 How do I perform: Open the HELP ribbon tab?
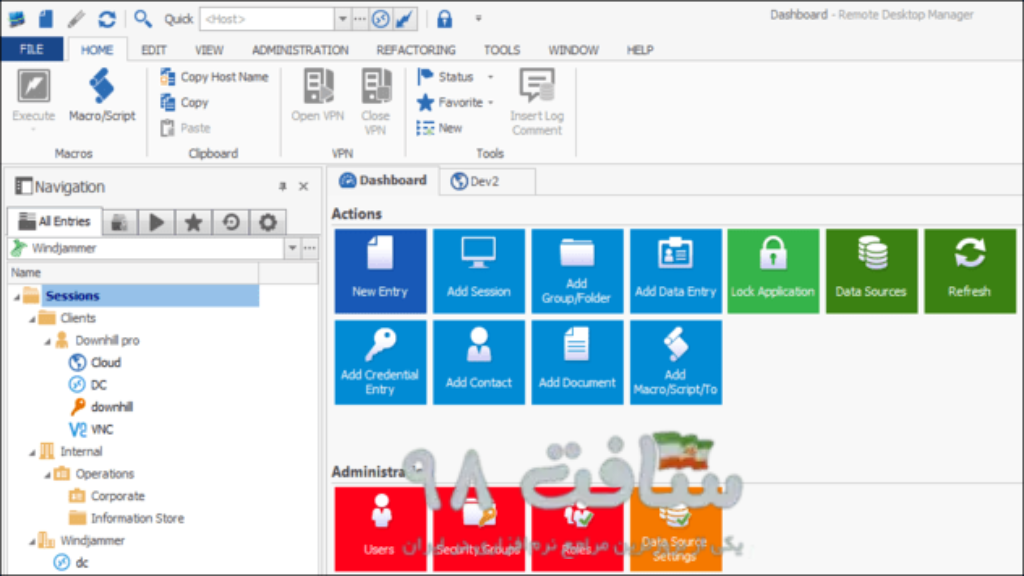640,50
